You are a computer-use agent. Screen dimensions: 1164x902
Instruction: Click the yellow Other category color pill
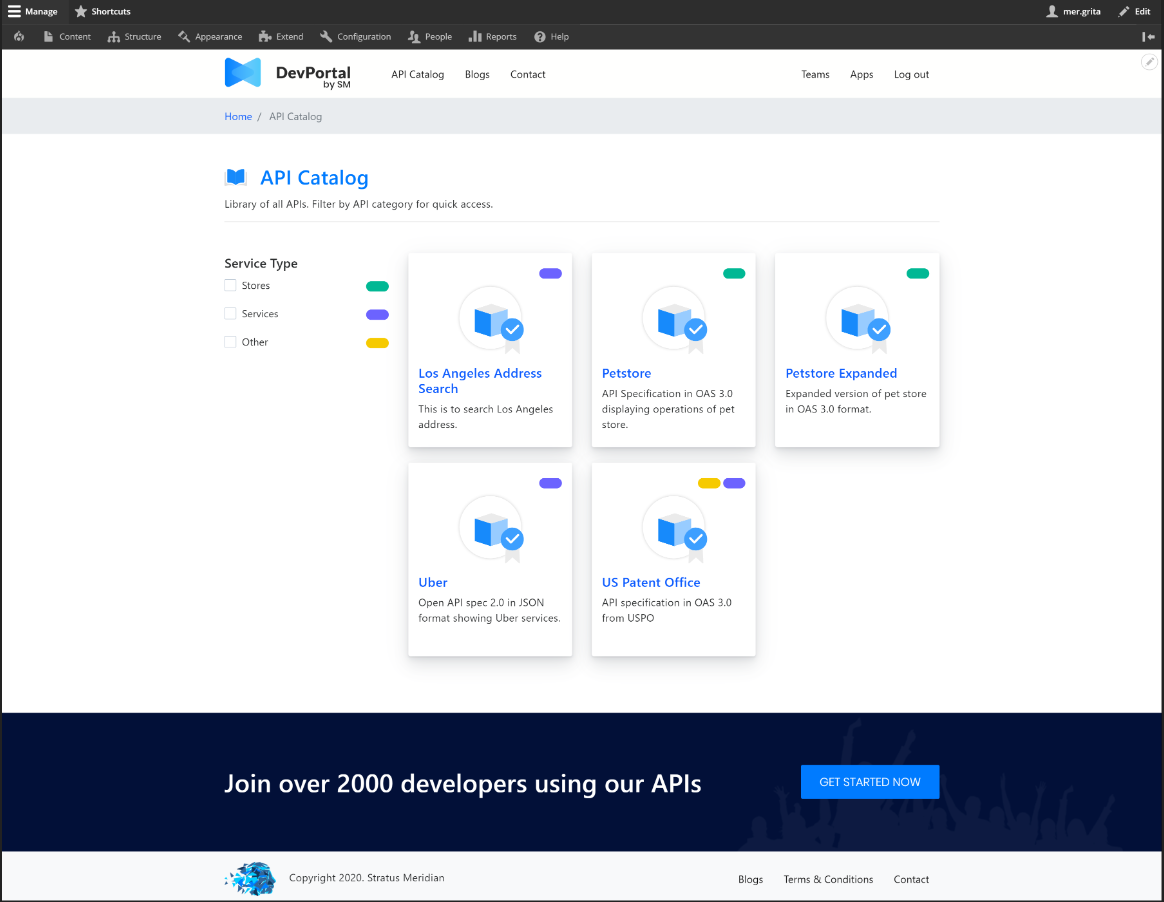pyautogui.click(x=377, y=343)
